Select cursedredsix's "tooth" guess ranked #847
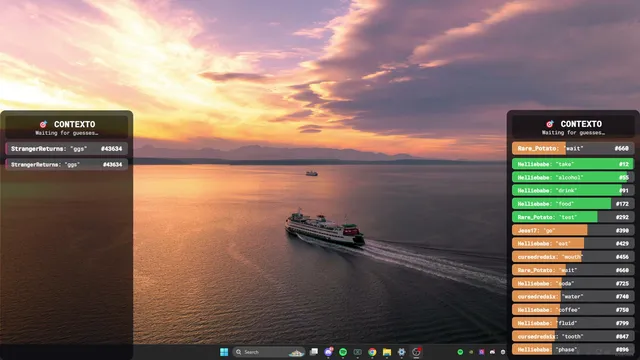Screen dimensions: 640x360 (x=573, y=336)
